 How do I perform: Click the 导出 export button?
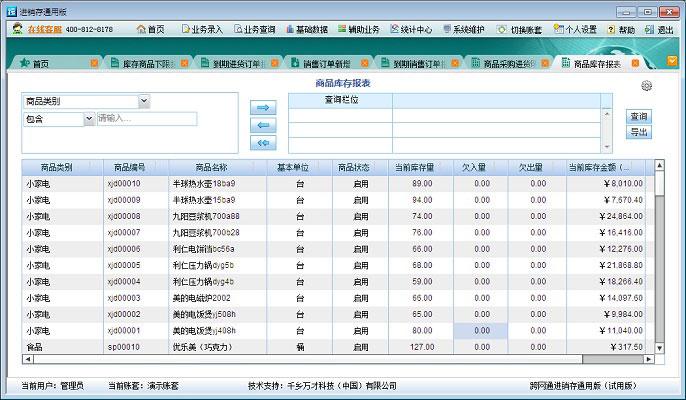coord(638,131)
